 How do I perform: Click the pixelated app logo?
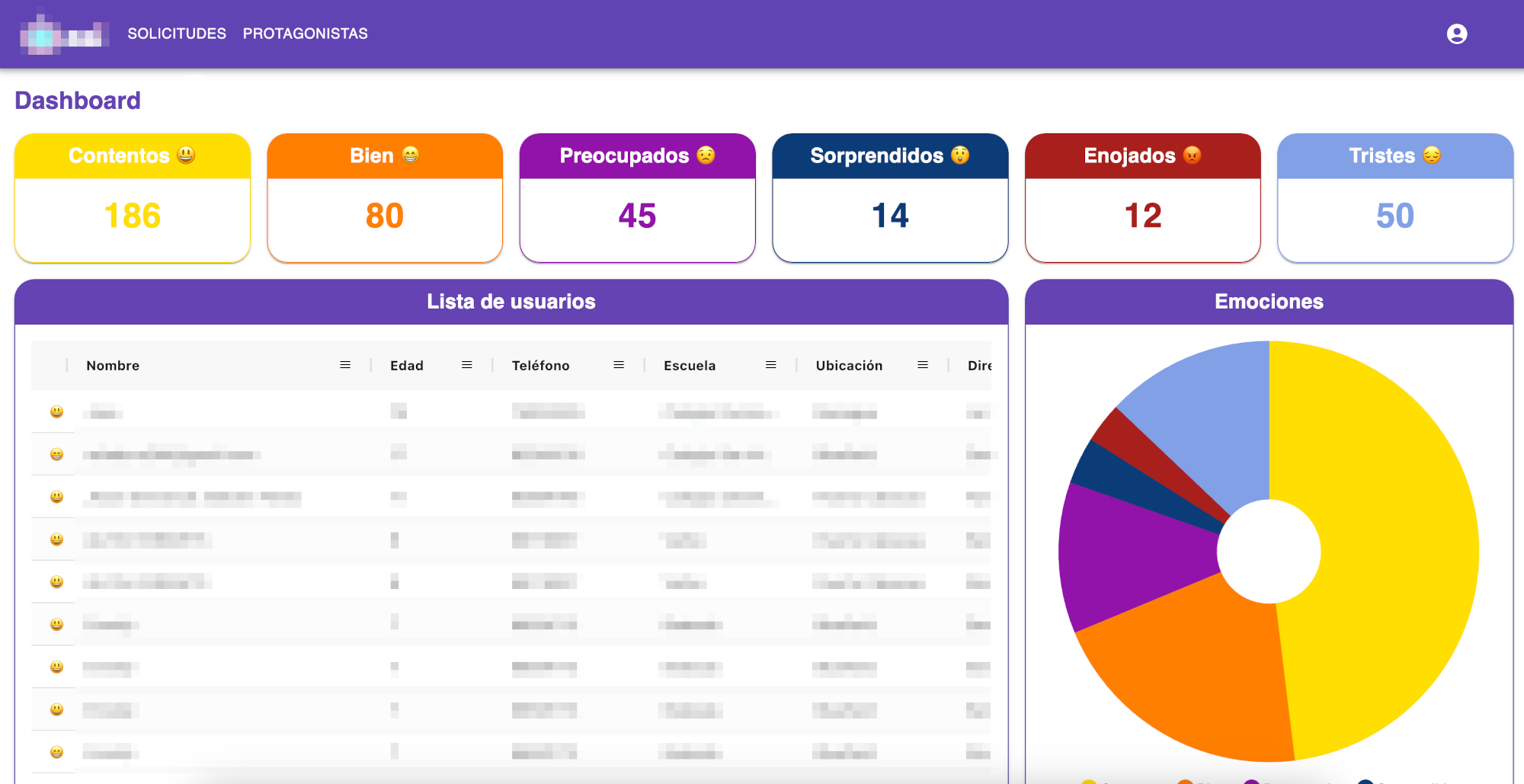point(64,34)
